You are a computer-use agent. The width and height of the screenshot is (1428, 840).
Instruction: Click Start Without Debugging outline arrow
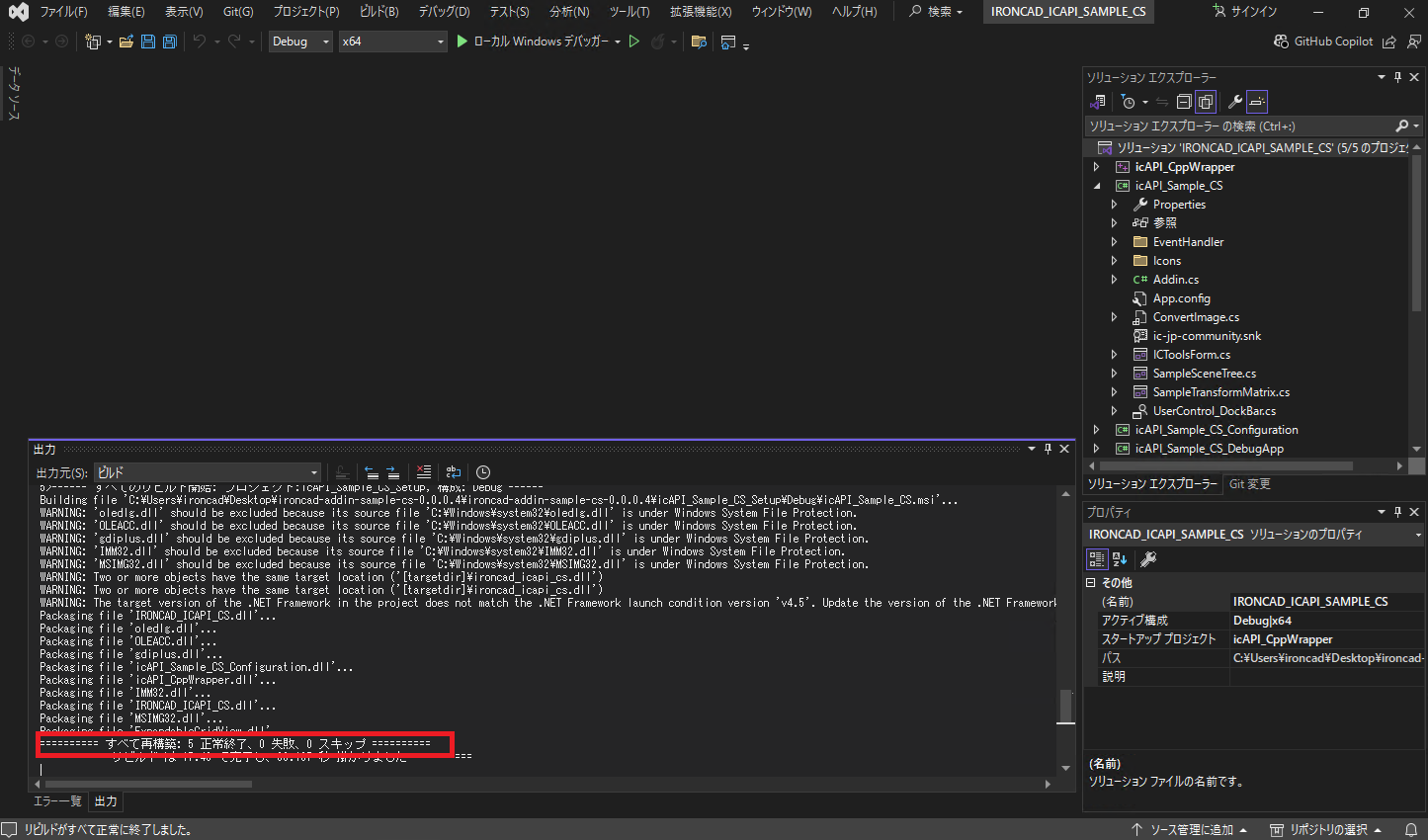pyautogui.click(x=634, y=42)
